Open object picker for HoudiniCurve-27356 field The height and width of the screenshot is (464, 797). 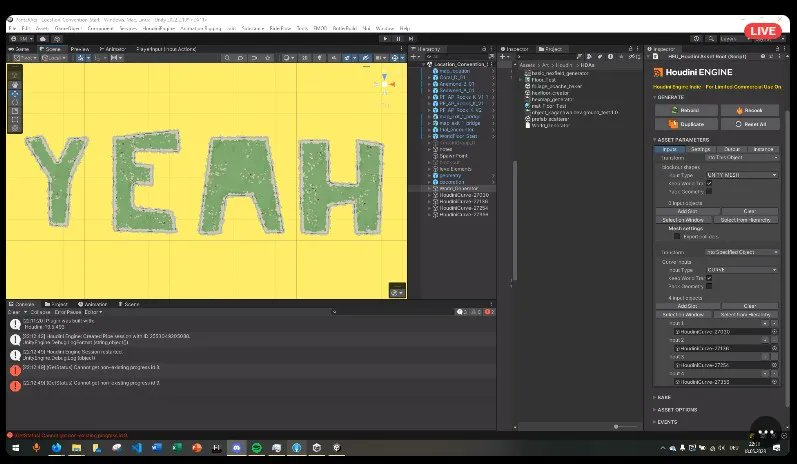[775, 382]
